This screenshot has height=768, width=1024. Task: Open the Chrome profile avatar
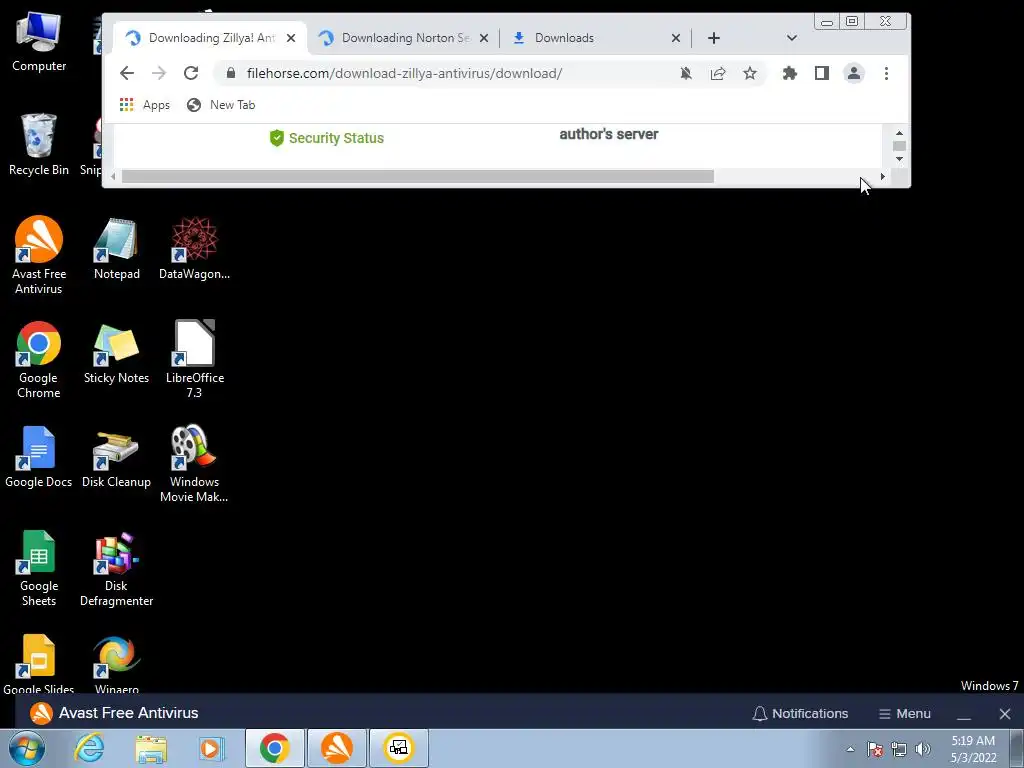(854, 73)
